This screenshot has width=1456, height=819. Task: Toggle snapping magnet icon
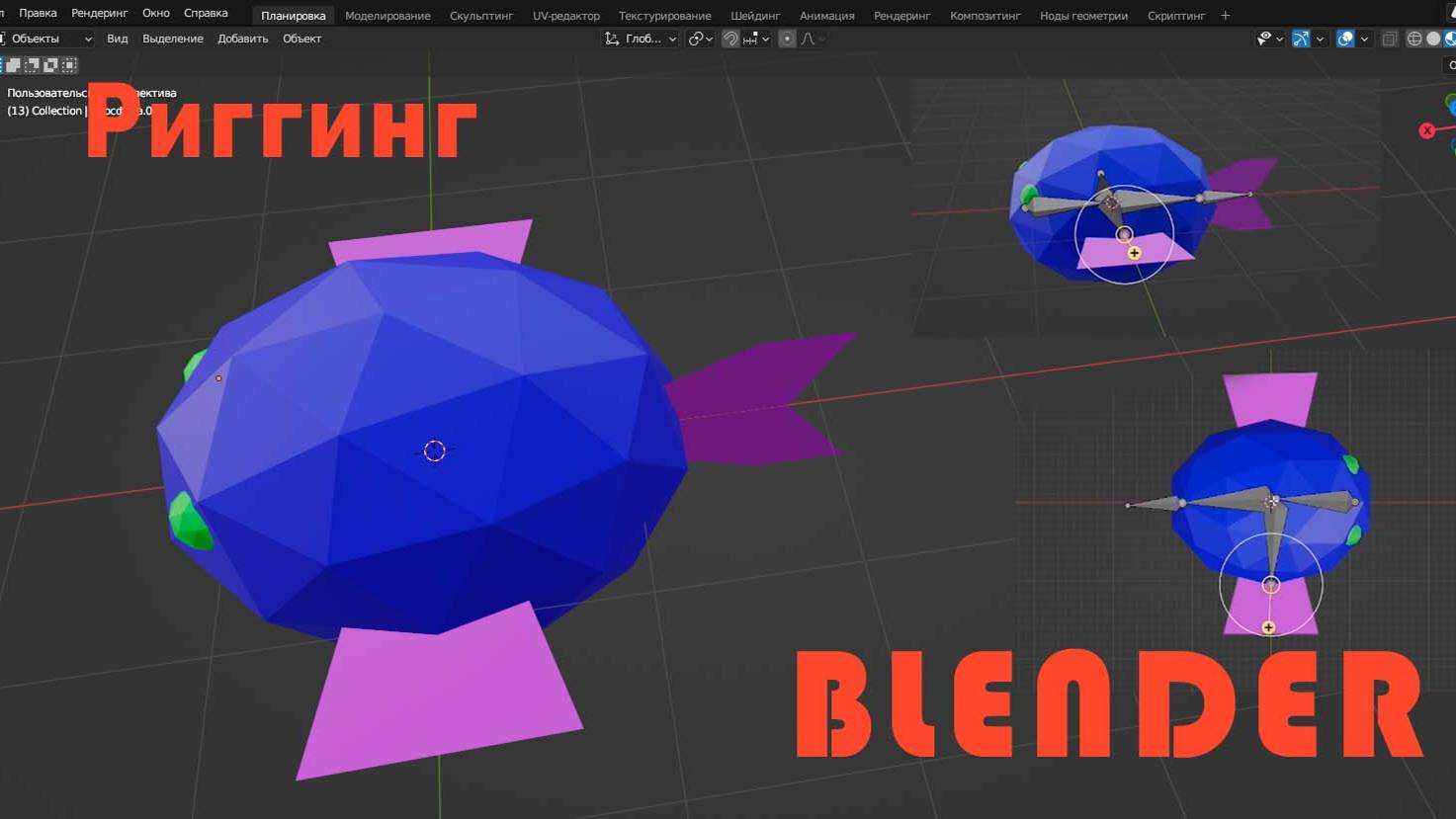pyautogui.click(x=730, y=39)
